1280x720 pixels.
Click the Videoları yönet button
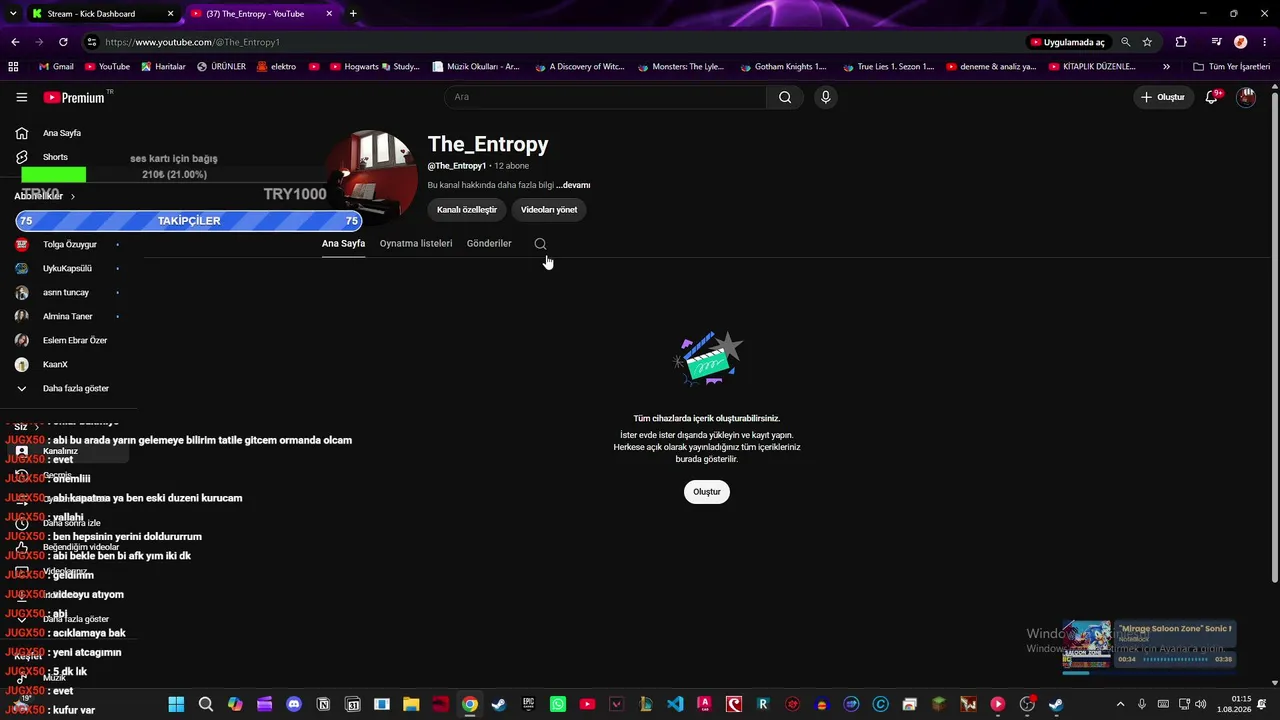click(x=549, y=210)
